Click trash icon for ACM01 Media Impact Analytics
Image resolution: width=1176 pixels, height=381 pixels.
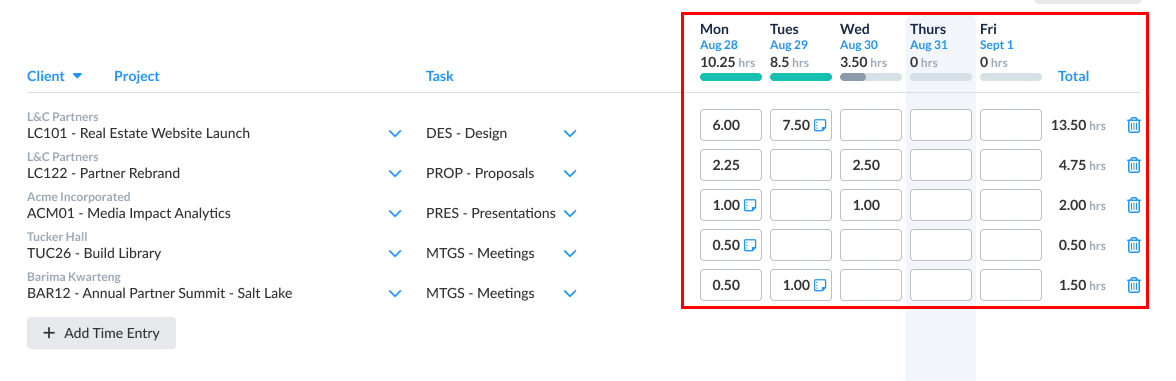1133,205
